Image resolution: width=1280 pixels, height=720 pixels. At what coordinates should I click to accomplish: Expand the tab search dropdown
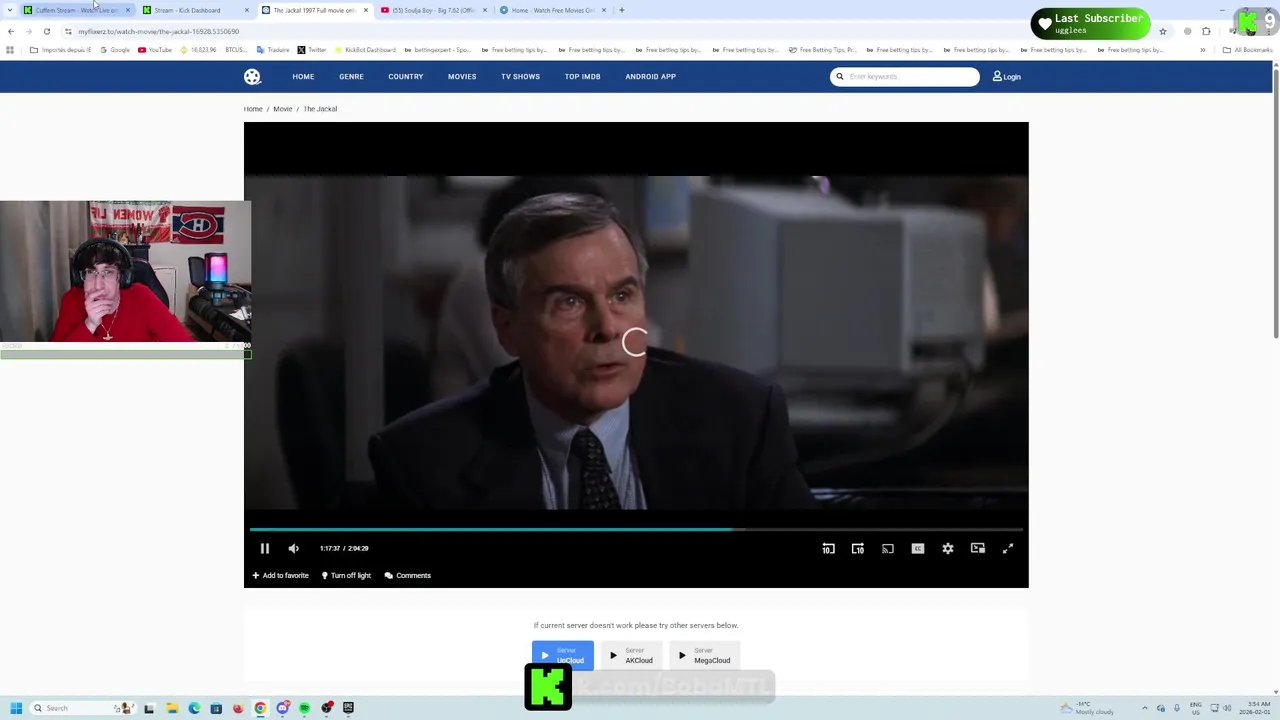(x=8, y=10)
